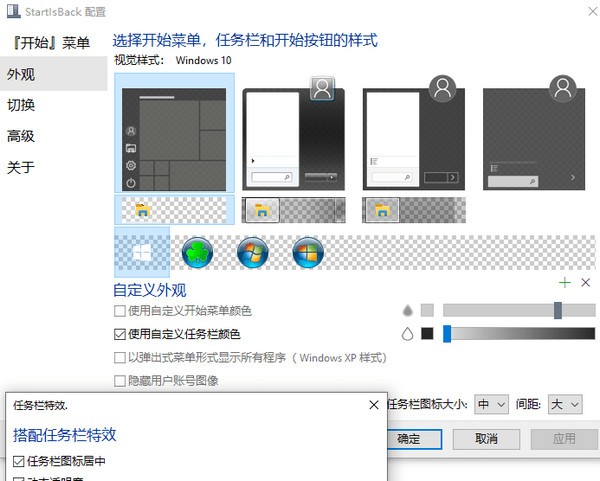Pick the third start menu style with round avatar

[x=414, y=133]
